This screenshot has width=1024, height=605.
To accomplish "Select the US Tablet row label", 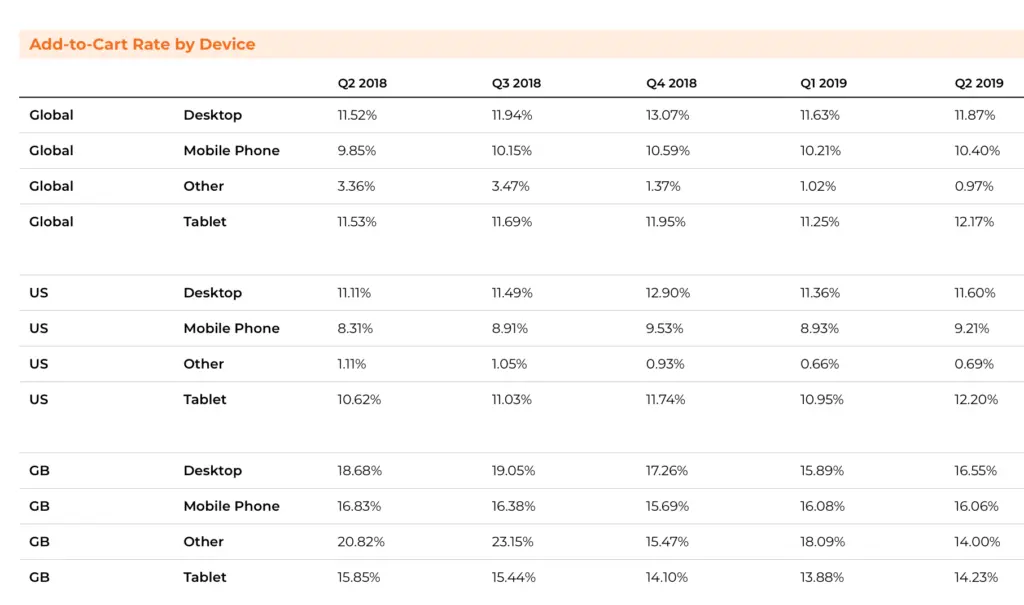I will (x=204, y=399).
